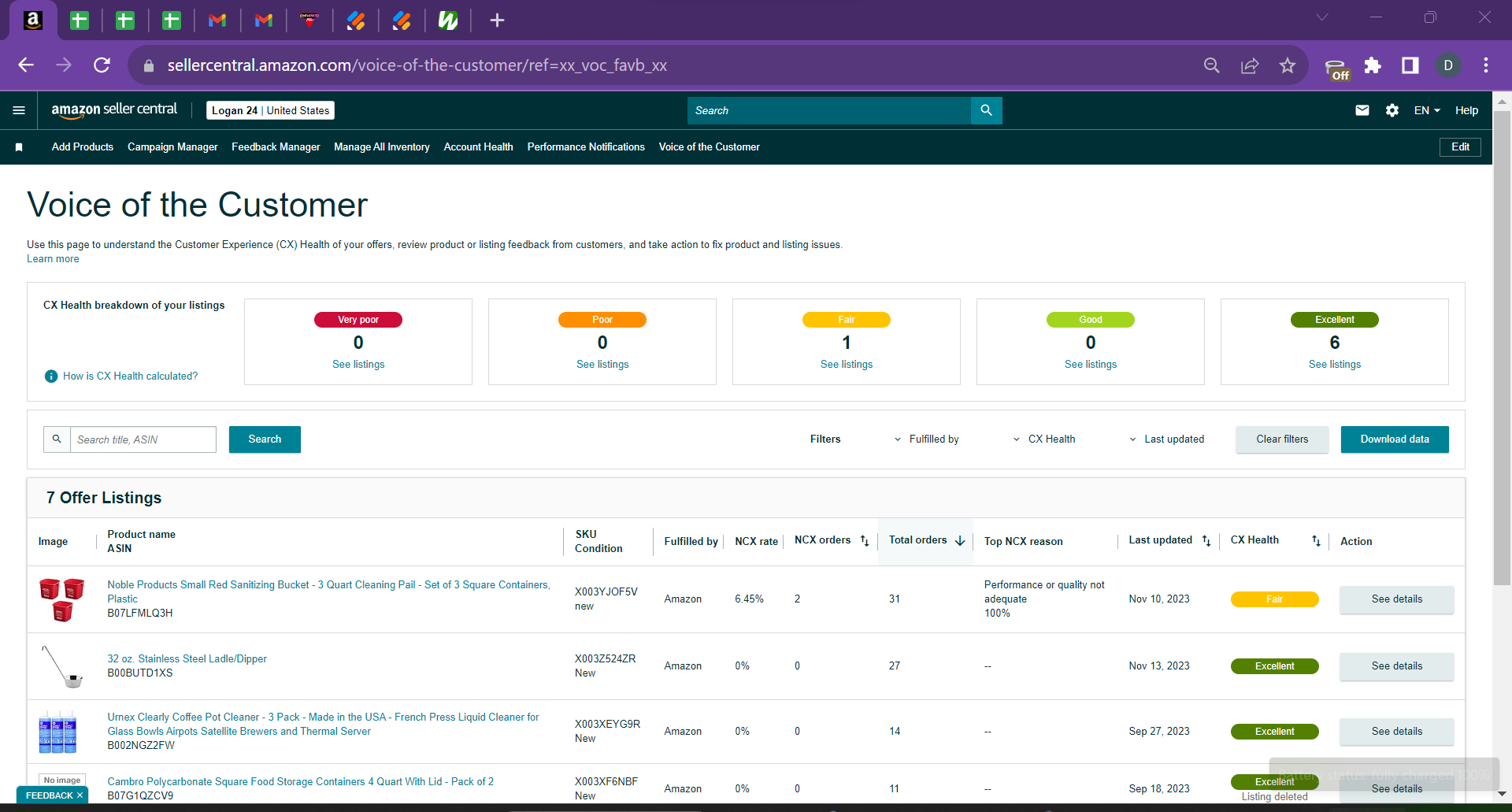The image size is (1512, 812).
Task: Open Performance Notifications
Action: pyautogui.click(x=586, y=147)
